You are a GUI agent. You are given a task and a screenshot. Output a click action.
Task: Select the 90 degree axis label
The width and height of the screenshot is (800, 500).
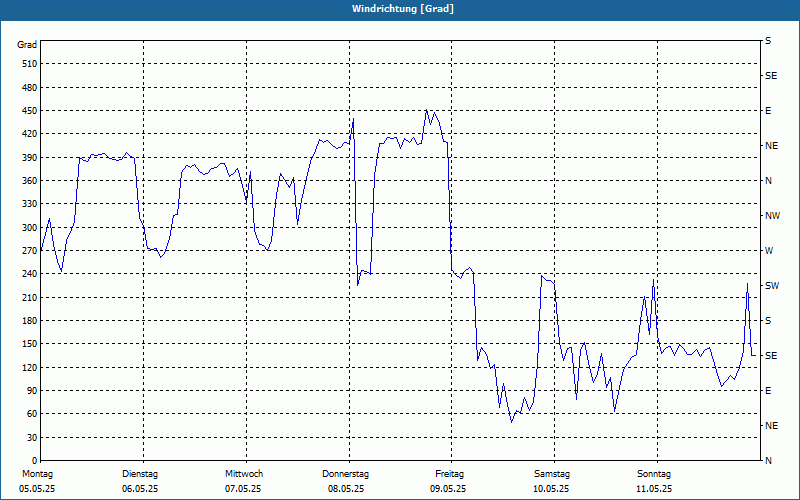click(32, 390)
